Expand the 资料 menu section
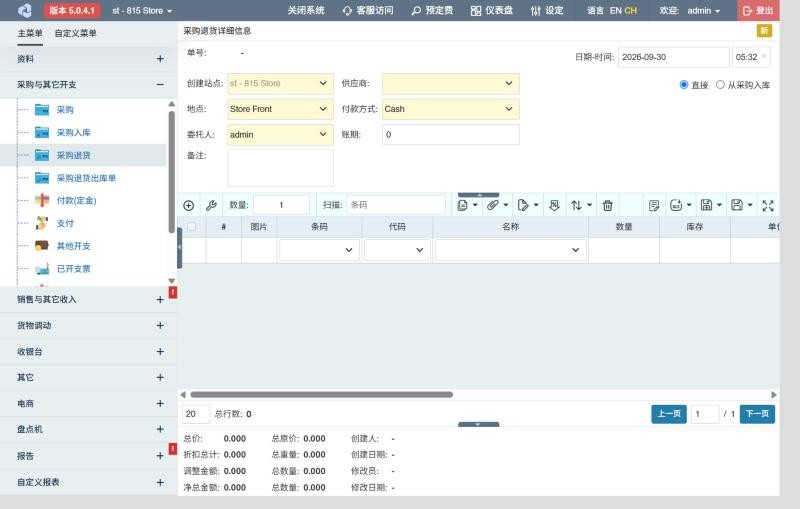 160,59
